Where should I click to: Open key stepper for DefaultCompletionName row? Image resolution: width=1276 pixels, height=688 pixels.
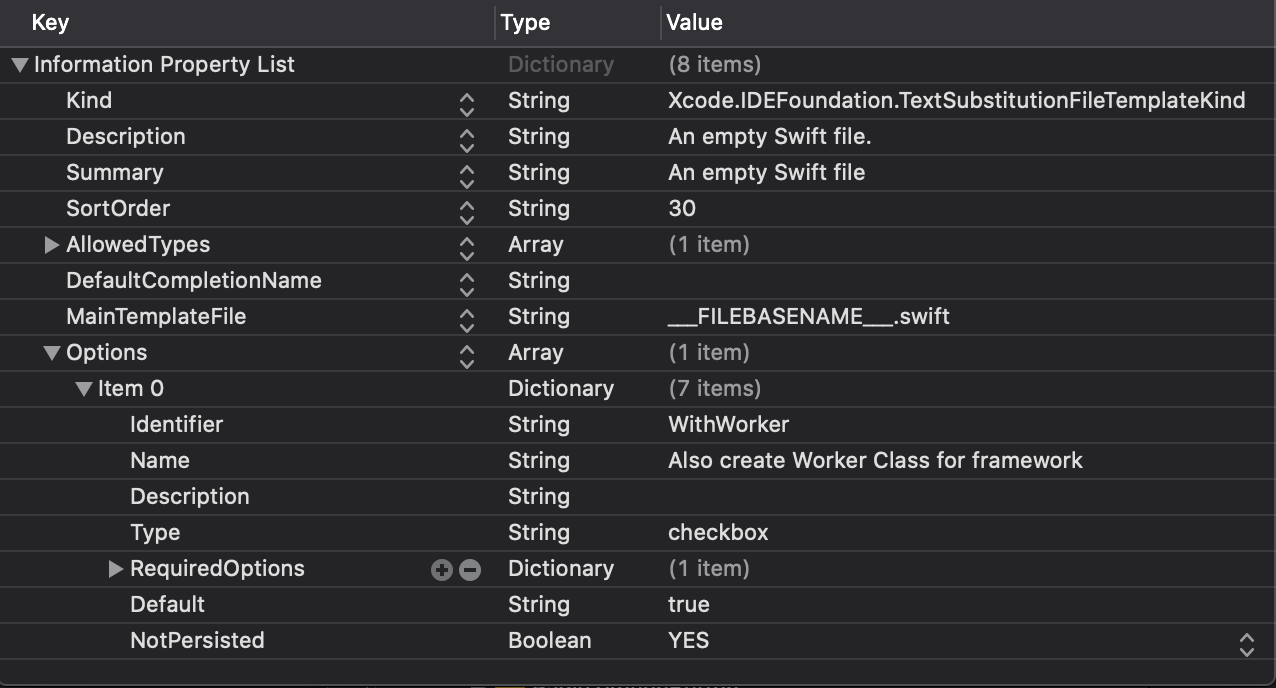point(466,282)
